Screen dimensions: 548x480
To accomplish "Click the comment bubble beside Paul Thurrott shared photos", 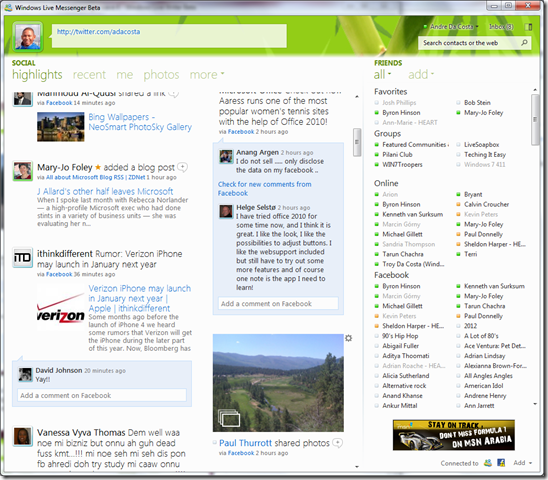I will coord(337,443).
